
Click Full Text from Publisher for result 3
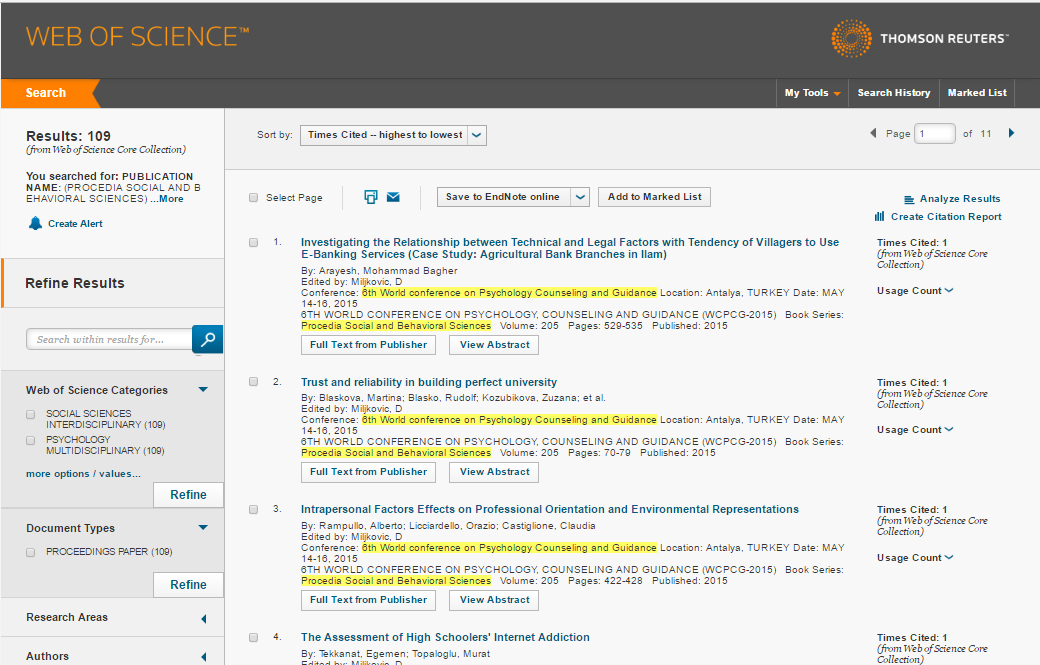[x=369, y=600]
